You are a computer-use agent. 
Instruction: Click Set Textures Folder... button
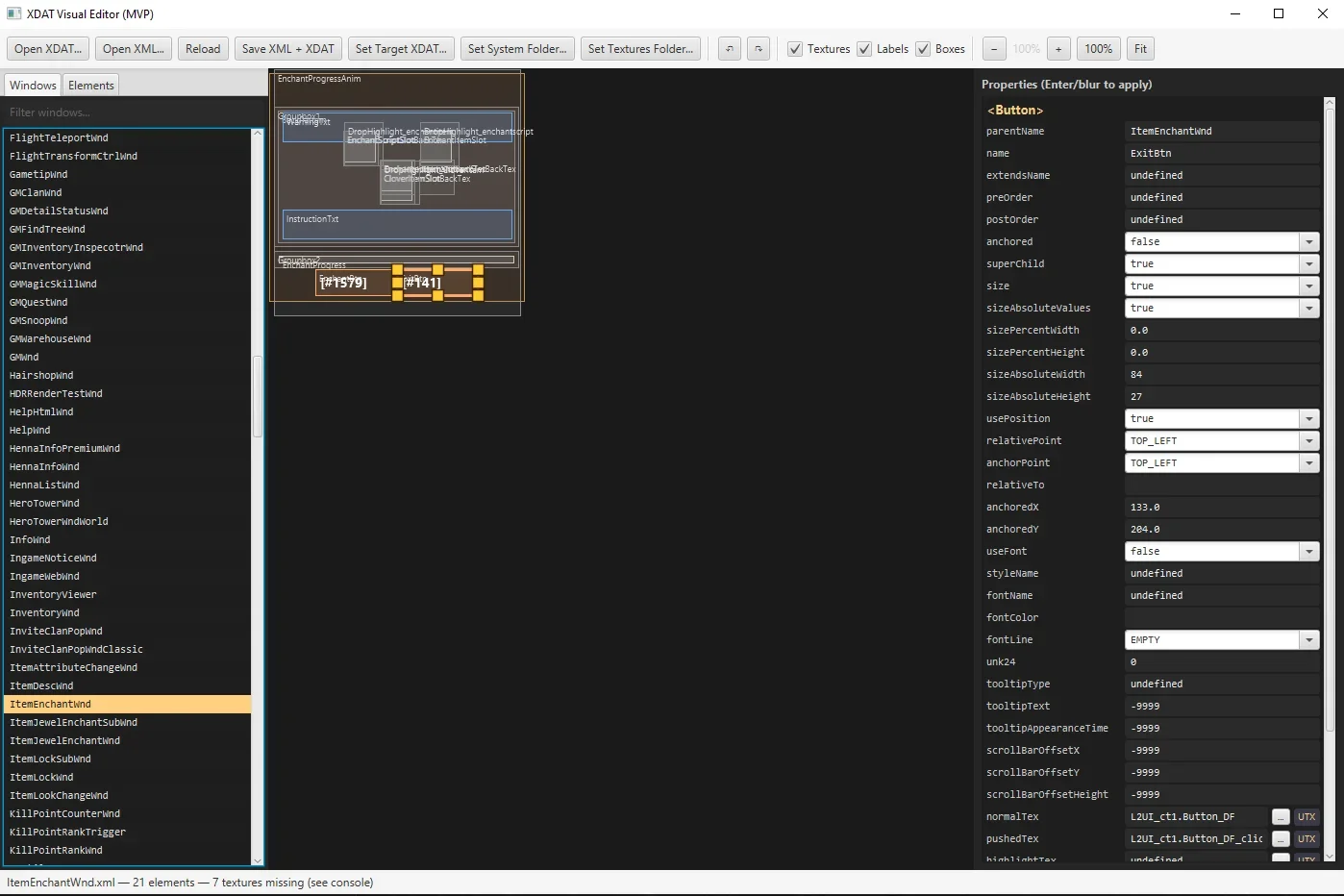[640, 49]
